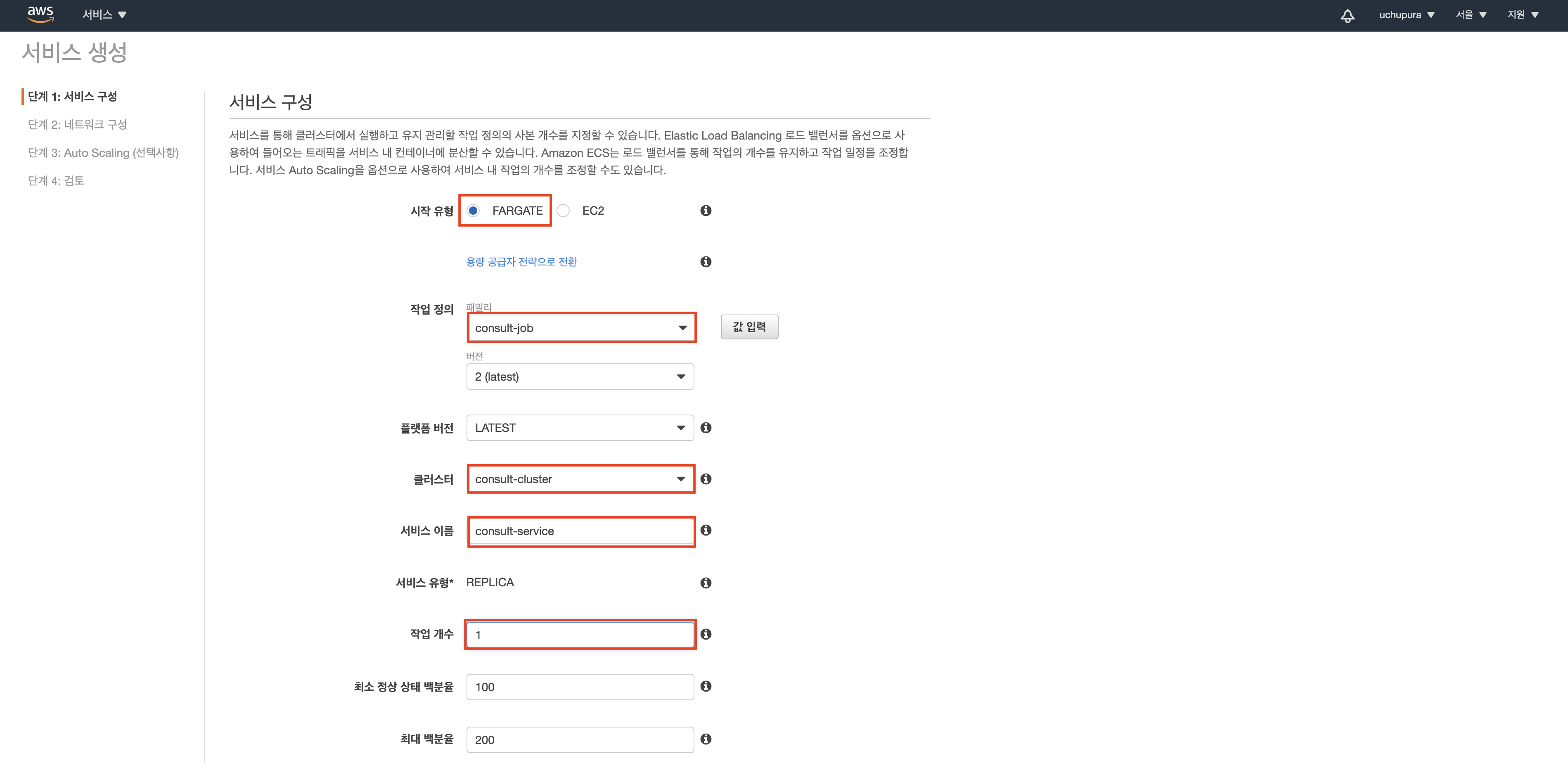Click the 용량 공급자 전략으로 전환 link
Viewport: 1568px width, 763px height.
(521, 262)
